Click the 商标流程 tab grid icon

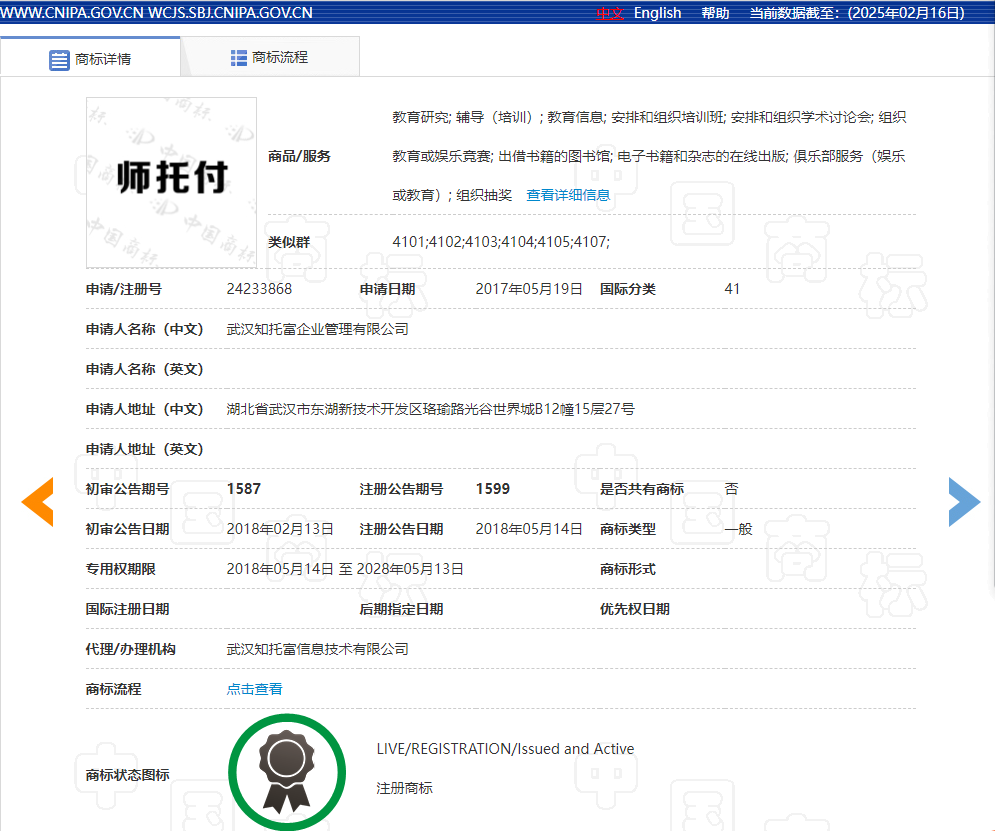pos(239,58)
